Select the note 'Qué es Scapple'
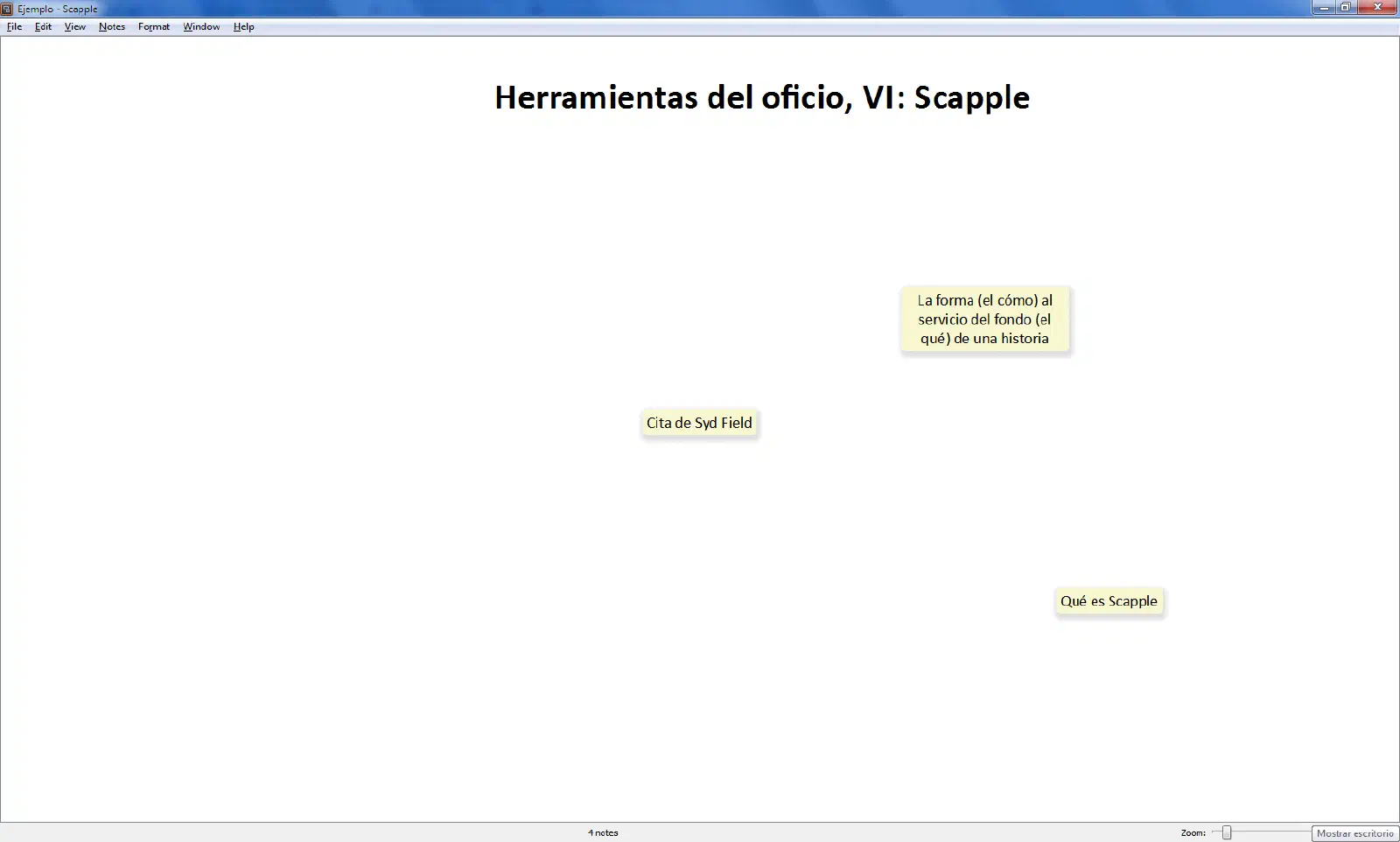The height and width of the screenshot is (842, 1400). point(1109,601)
